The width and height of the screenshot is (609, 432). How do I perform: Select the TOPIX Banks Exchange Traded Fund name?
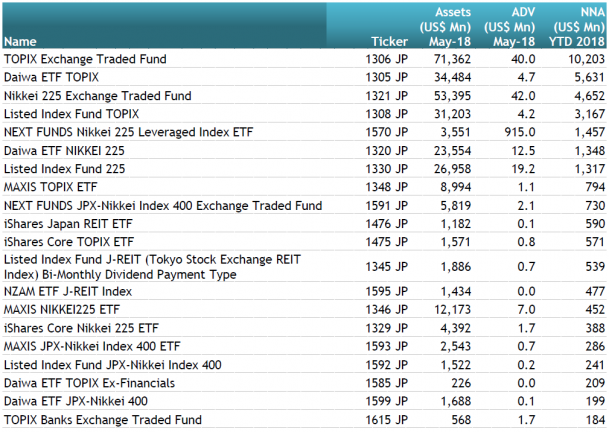click(102, 419)
